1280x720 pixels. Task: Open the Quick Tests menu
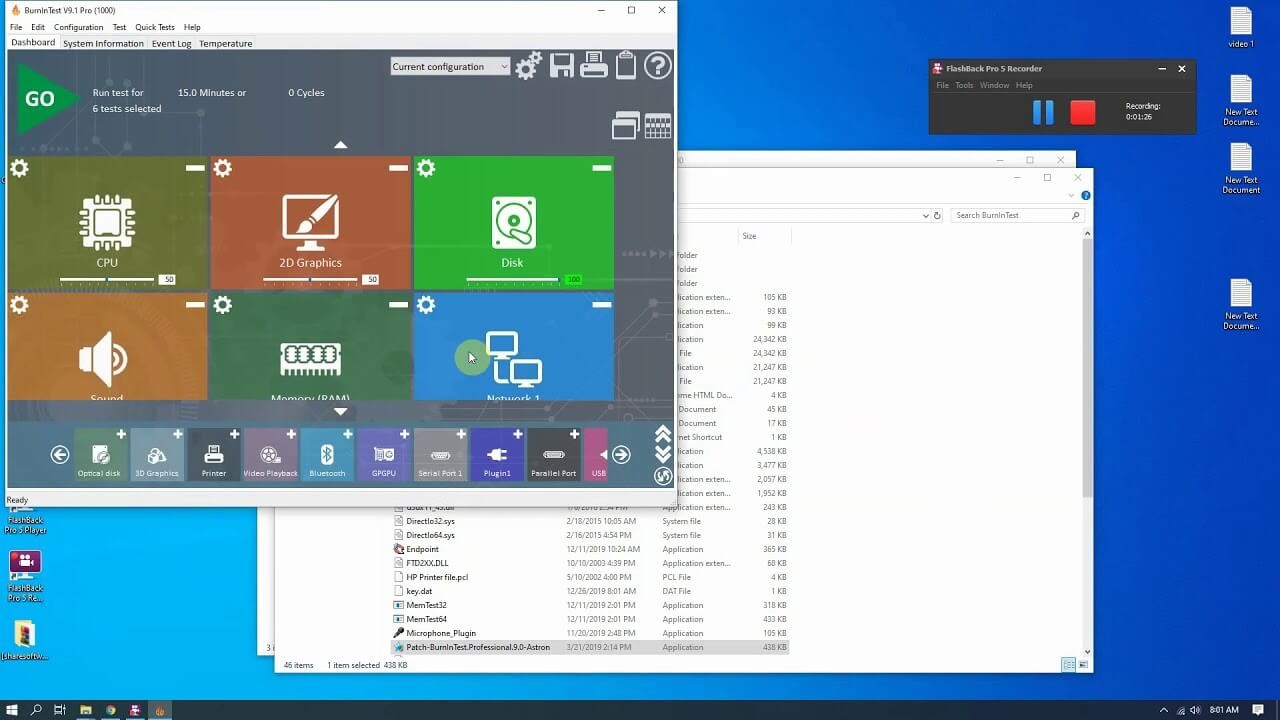click(156, 27)
